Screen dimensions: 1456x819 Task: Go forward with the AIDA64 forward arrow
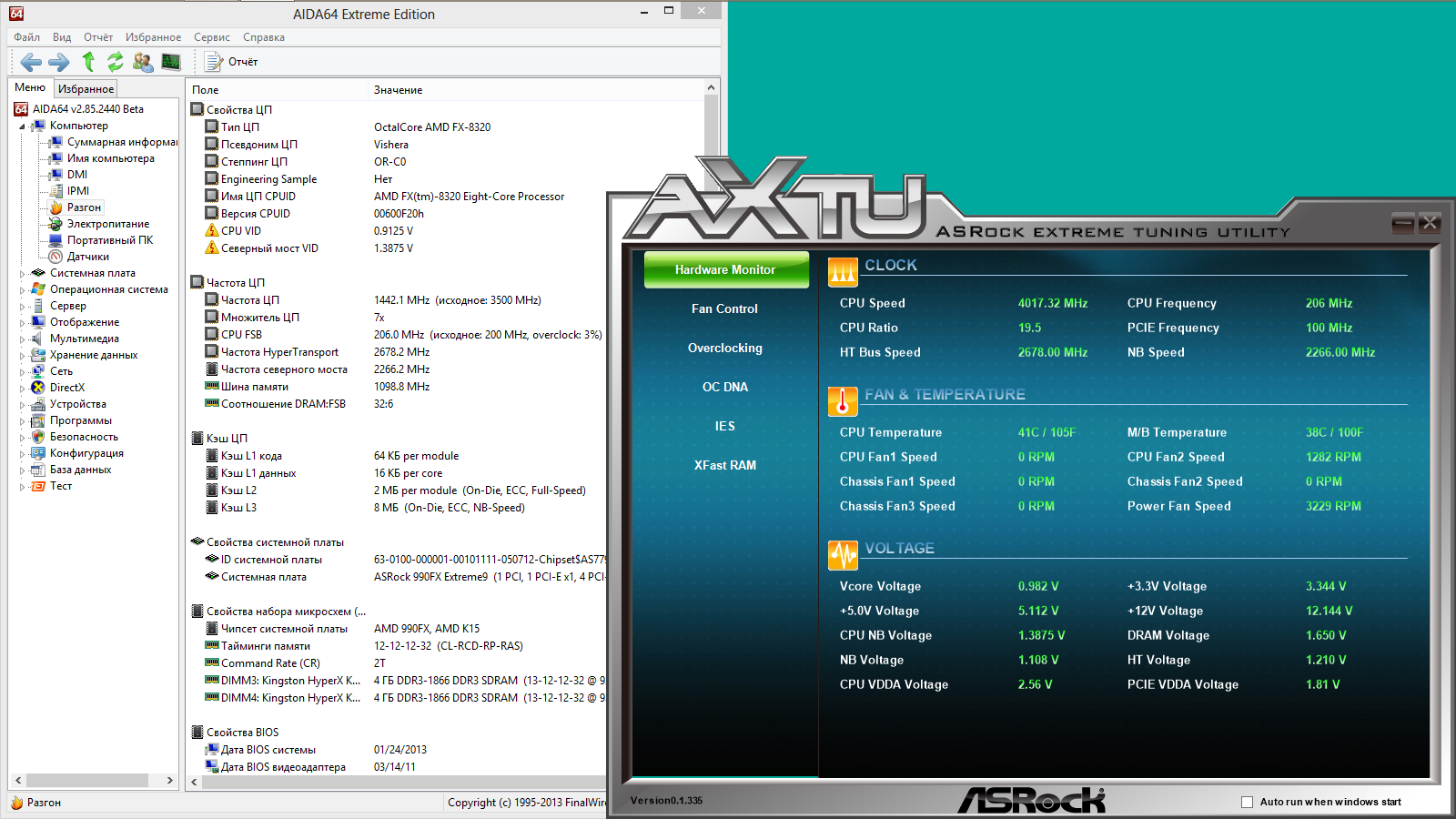point(59,62)
